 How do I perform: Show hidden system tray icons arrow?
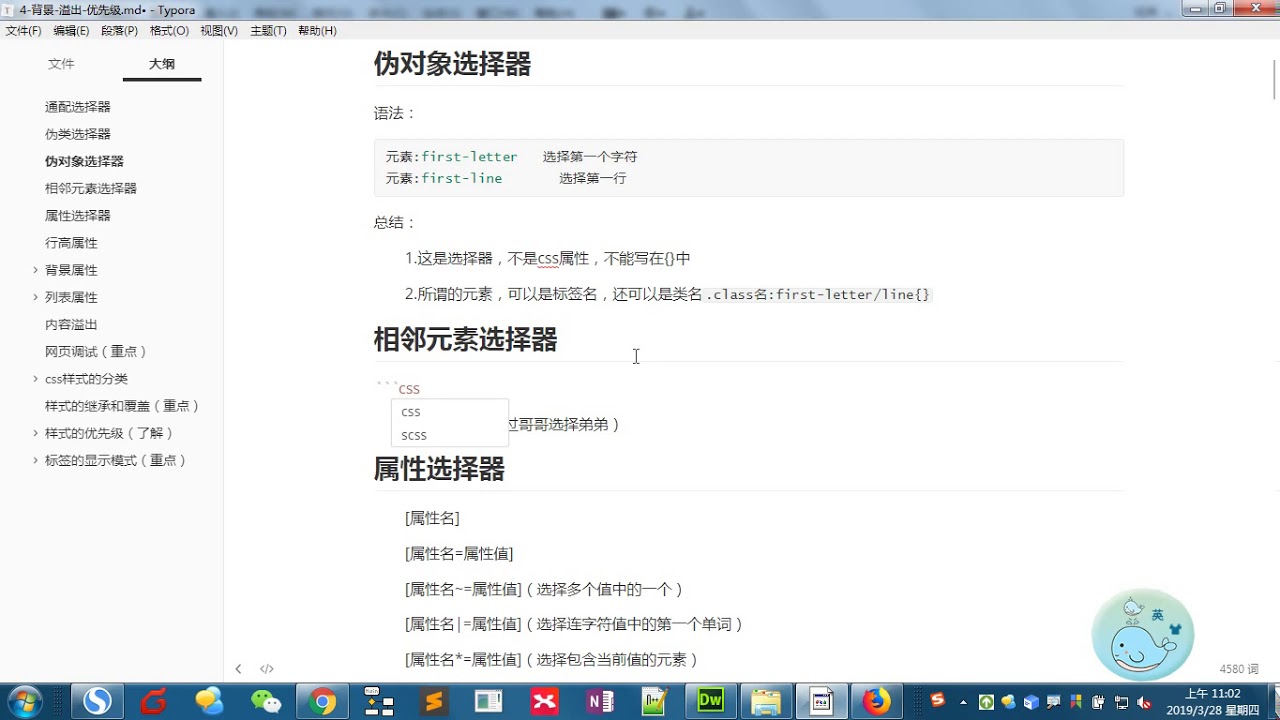point(963,702)
